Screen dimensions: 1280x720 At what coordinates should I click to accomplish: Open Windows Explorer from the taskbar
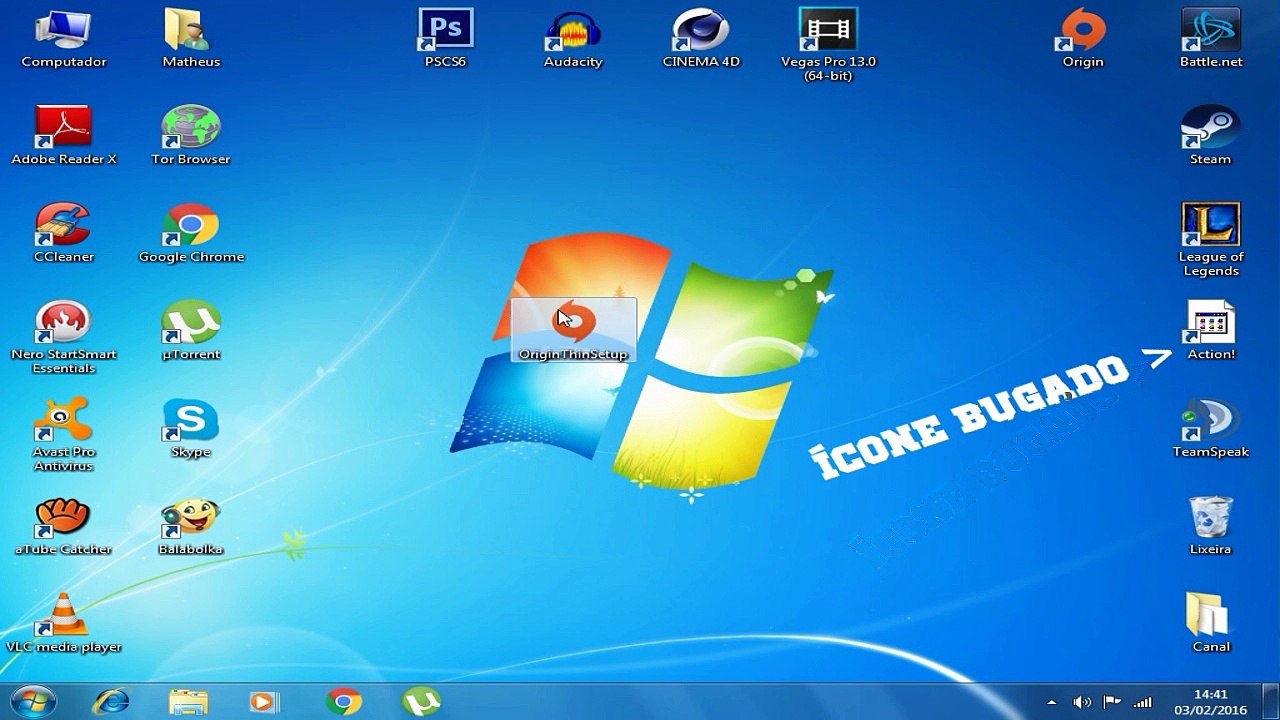coord(188,701)
